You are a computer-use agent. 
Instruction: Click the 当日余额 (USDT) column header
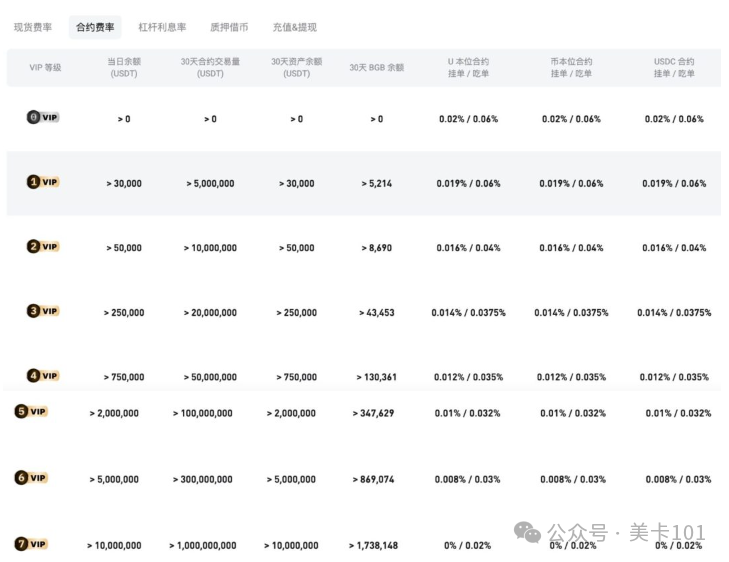tap(124, 67)
